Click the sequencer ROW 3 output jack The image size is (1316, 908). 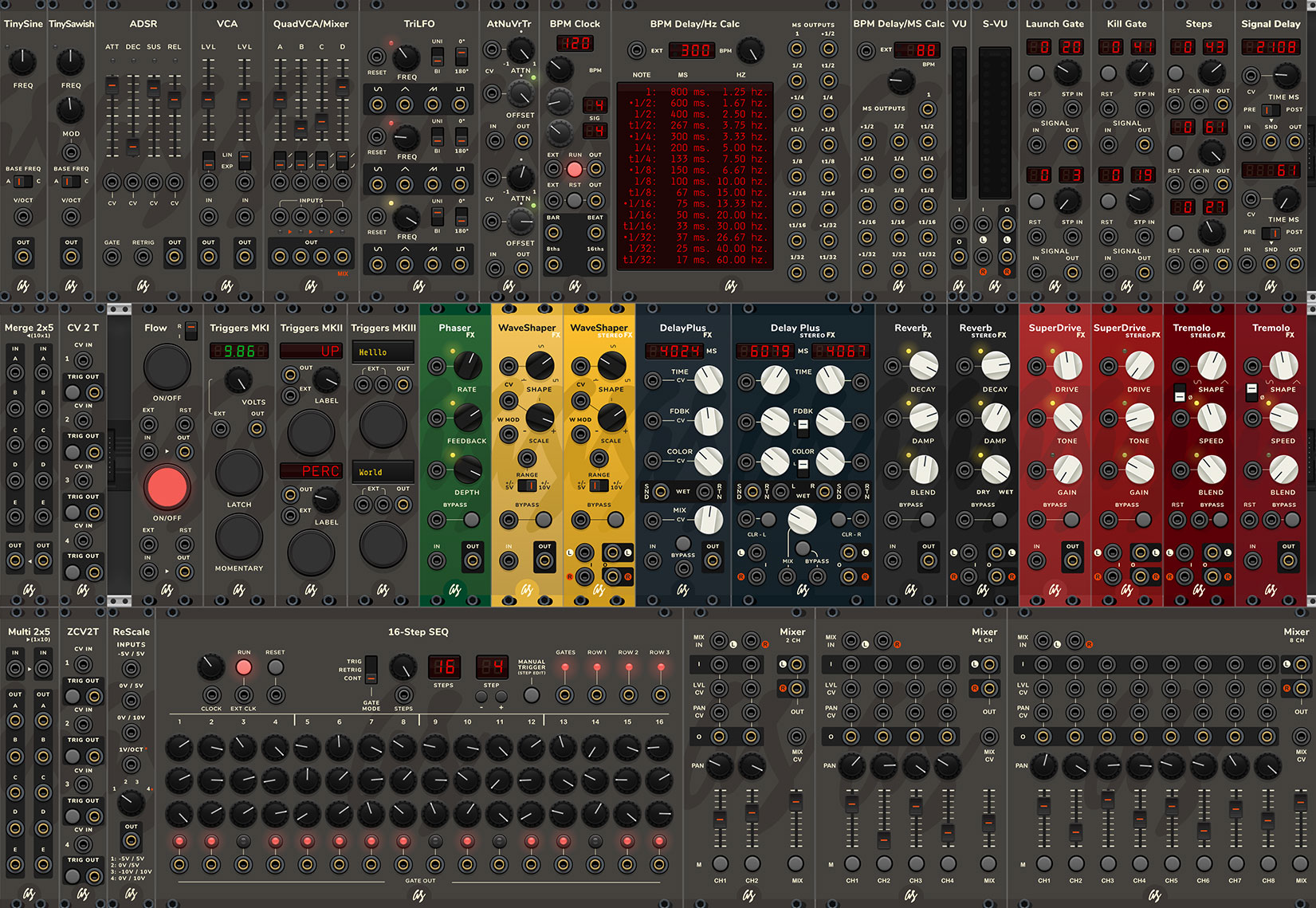tap(660, 695)
